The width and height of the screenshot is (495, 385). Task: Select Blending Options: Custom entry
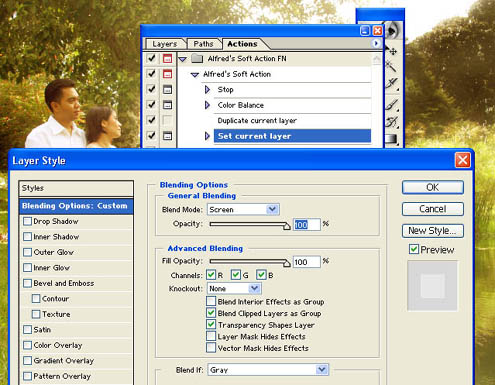[x=76, y=206]
